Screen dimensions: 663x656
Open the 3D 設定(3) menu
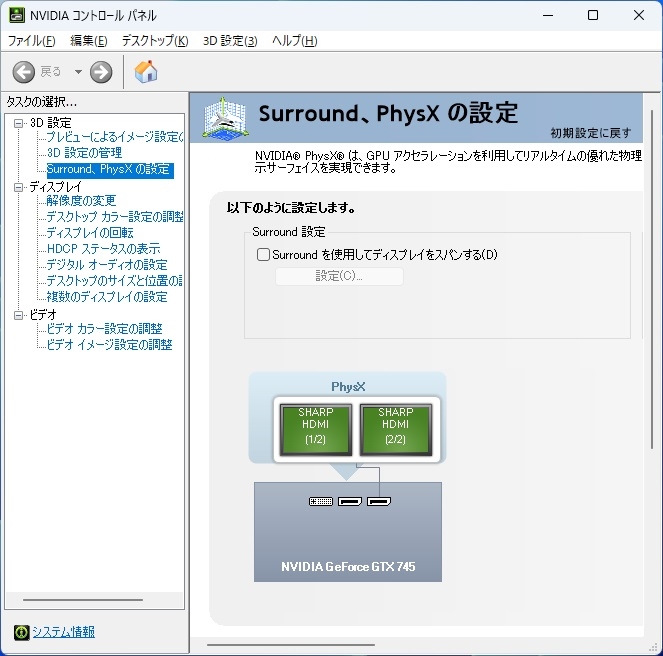click(230, 41)
